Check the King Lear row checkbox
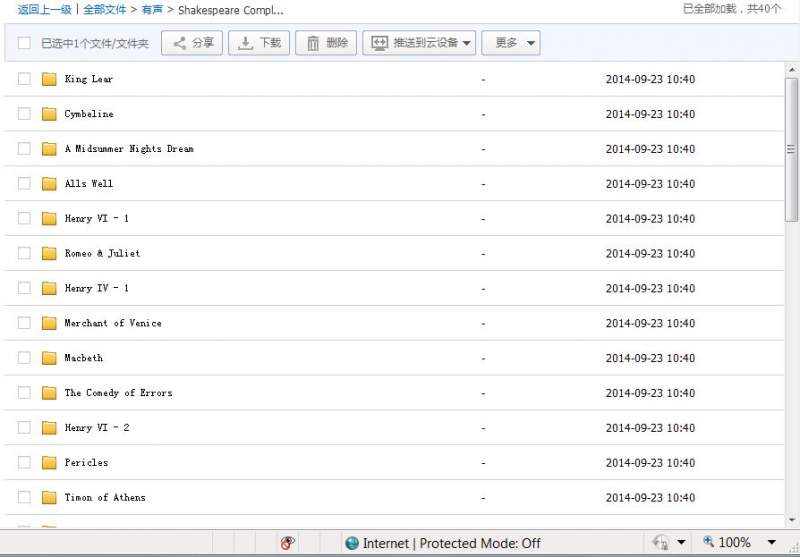Screen dimensions: 800x557 click(x=24, y=79)
